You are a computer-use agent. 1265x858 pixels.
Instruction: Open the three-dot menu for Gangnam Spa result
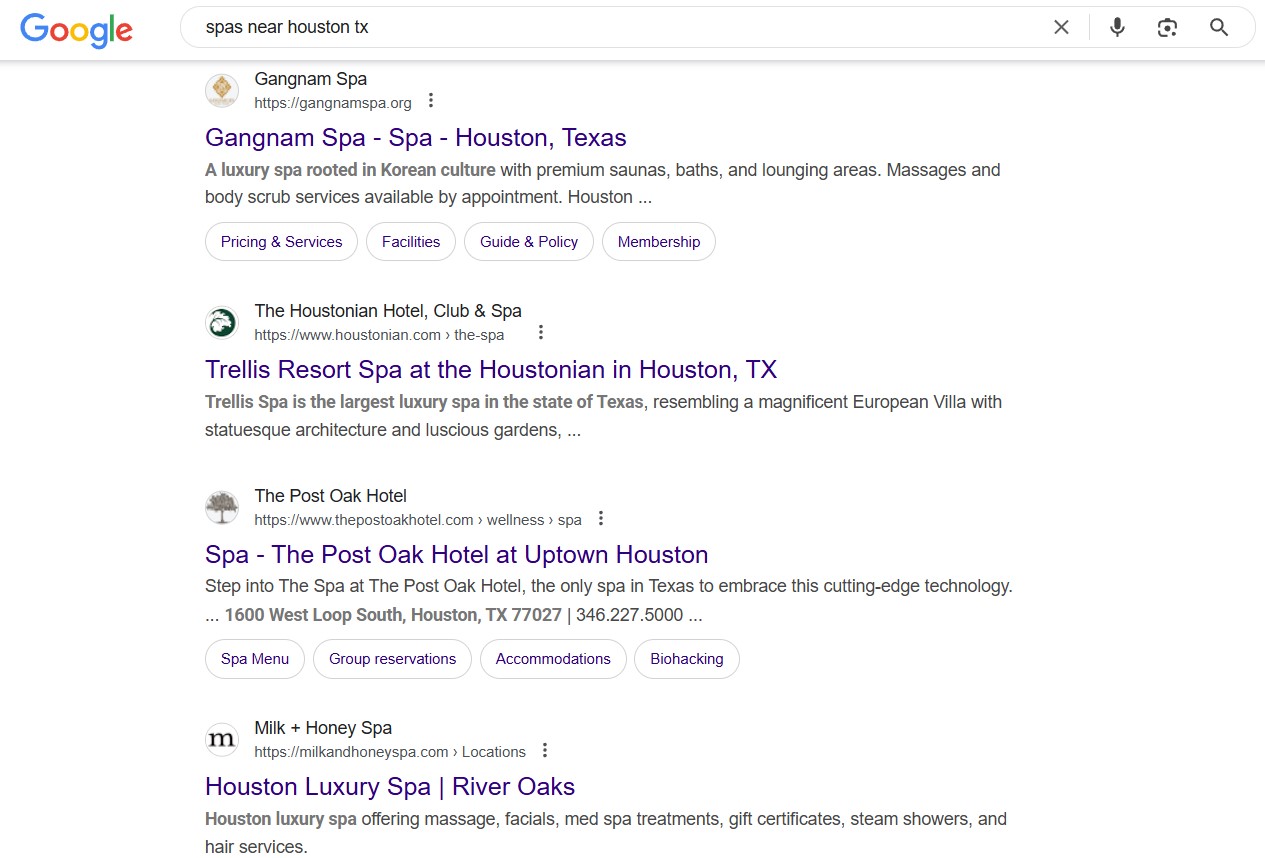pyautogui.click(x=430, y=100)
